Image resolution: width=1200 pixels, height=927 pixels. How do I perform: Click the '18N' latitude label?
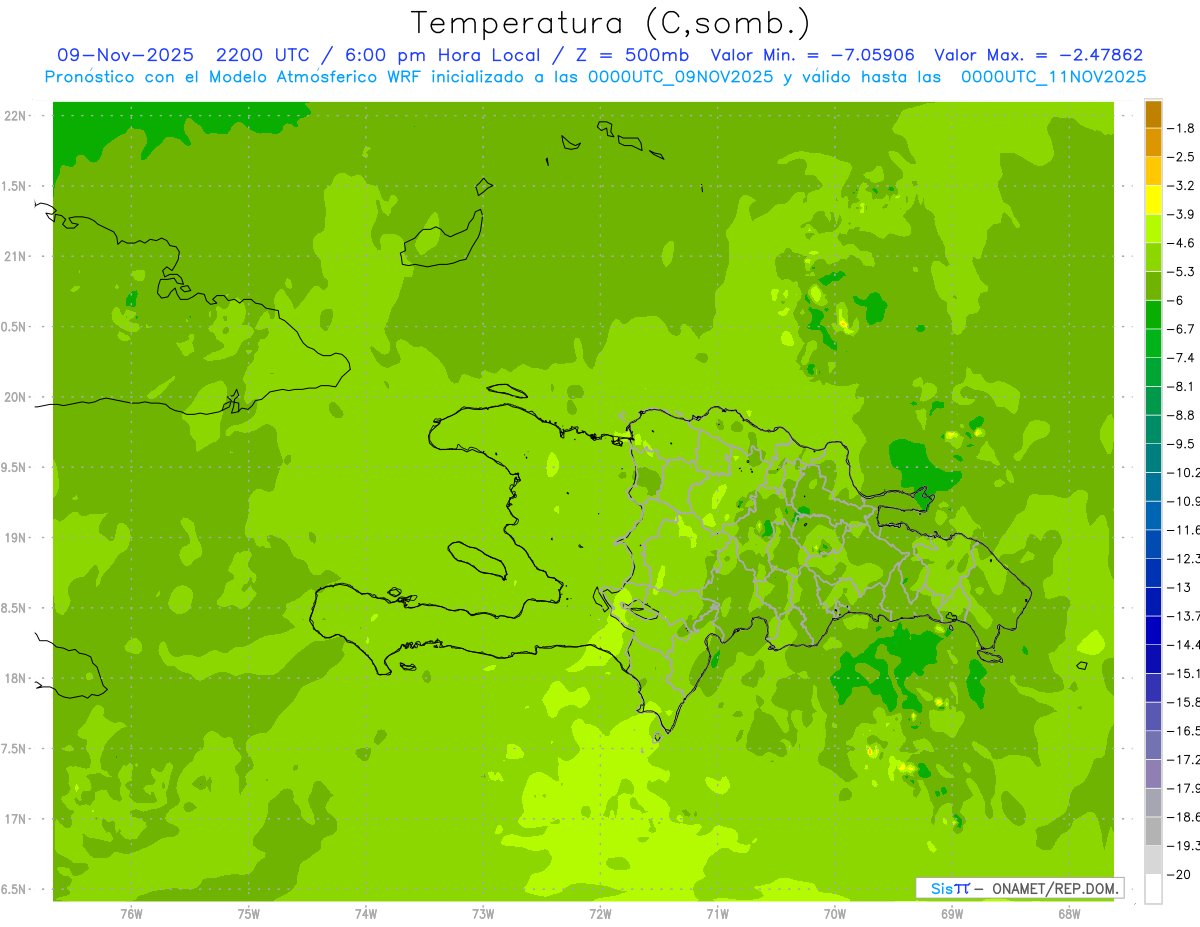pyautogui.click(x=15, y=678)
